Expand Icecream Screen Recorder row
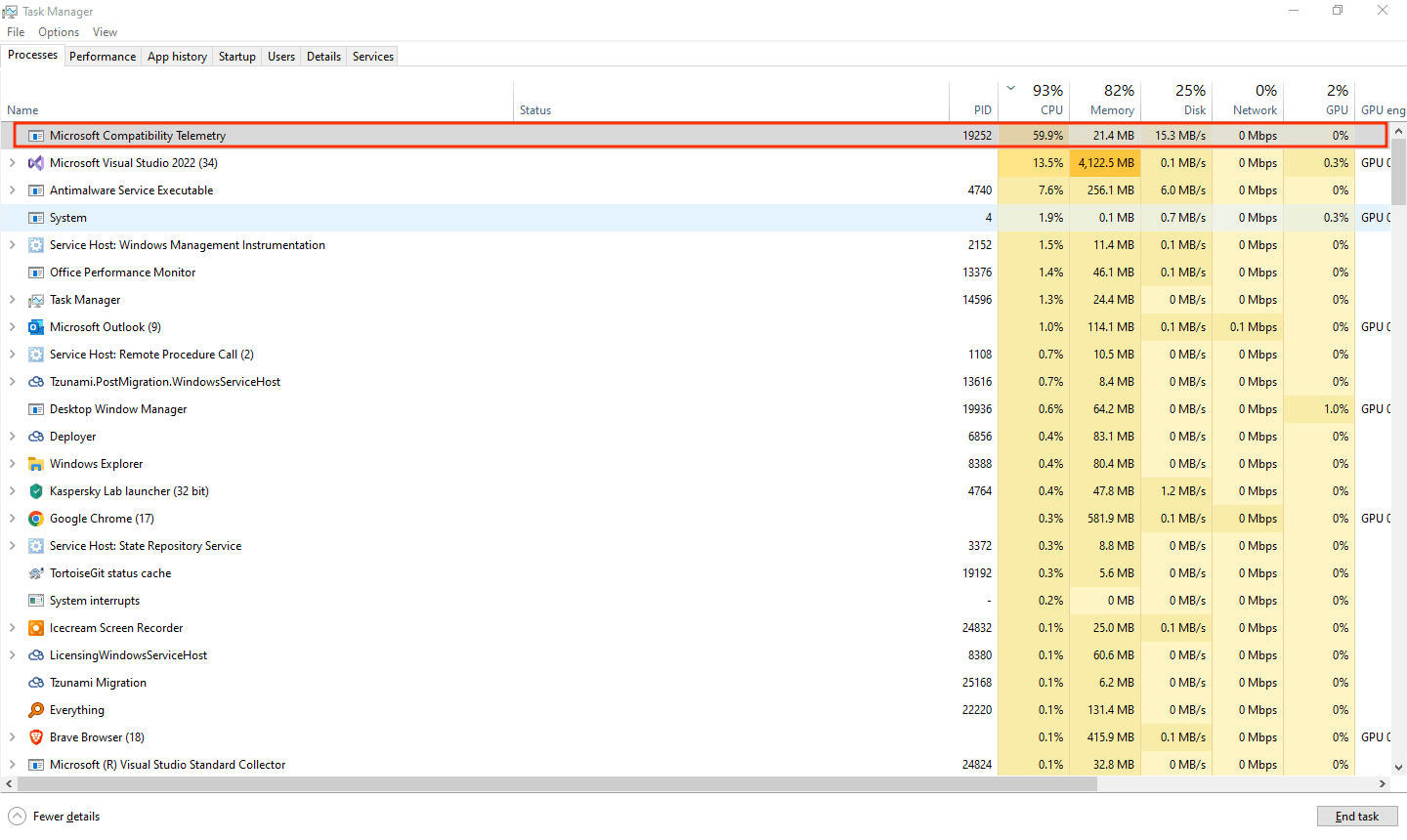This screenshot has height=840, width=1407. [12, 628]
